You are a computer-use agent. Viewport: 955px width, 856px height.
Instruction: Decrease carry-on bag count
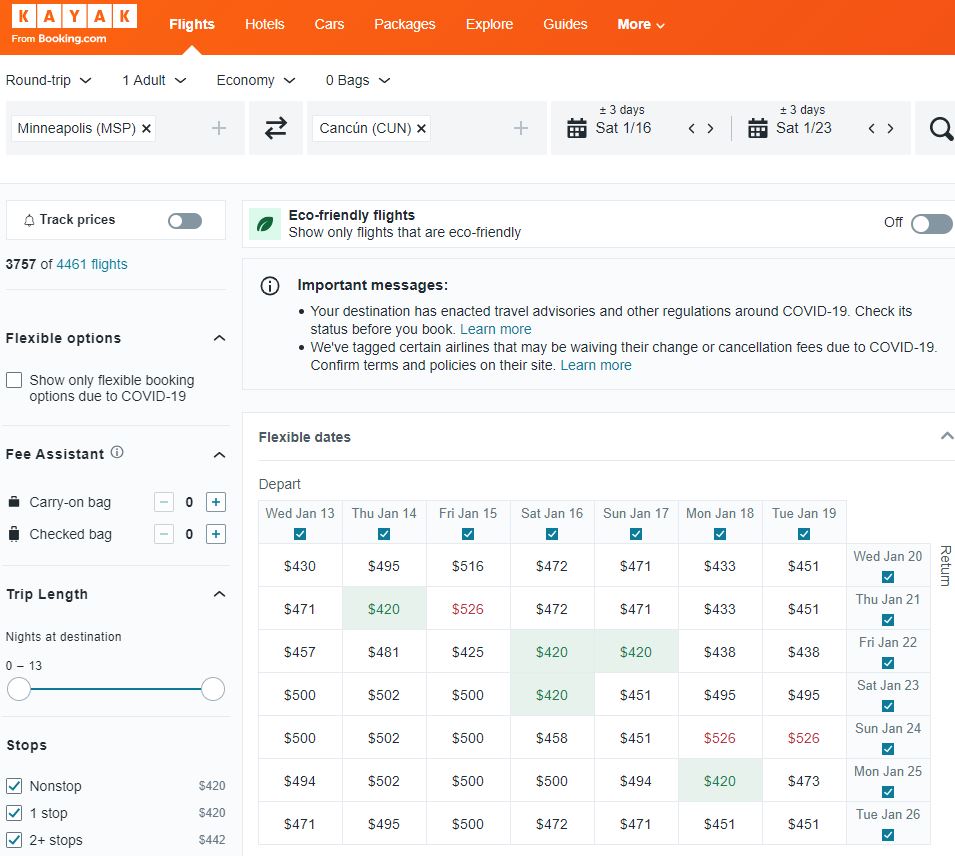tap(163, 502)
